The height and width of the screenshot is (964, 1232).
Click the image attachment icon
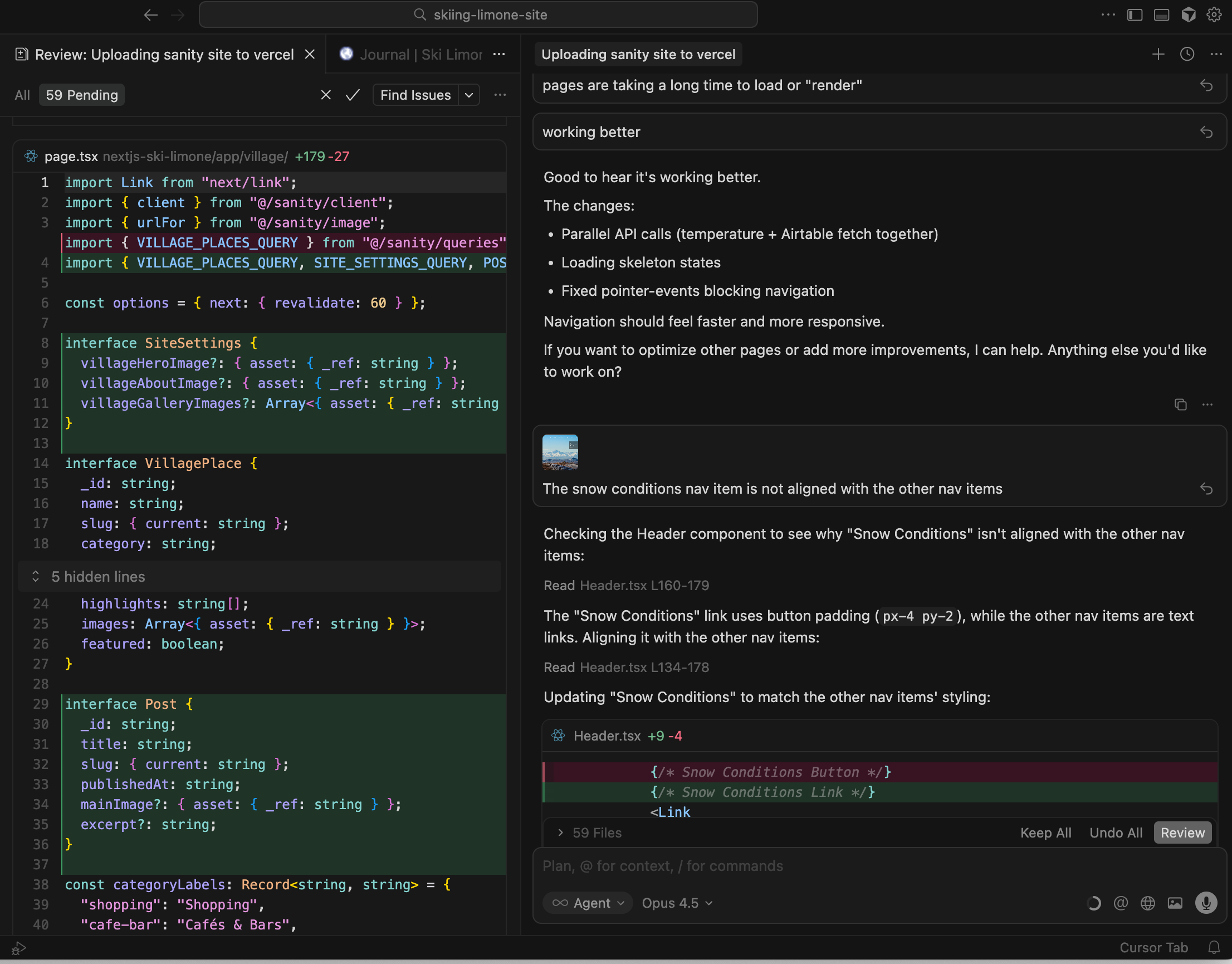1175,903
